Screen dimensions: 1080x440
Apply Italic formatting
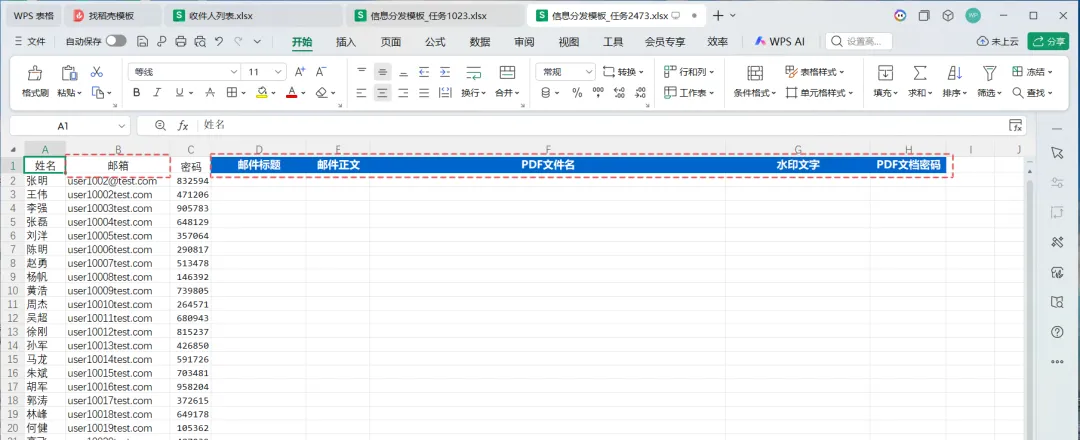[x=156, y=92]
